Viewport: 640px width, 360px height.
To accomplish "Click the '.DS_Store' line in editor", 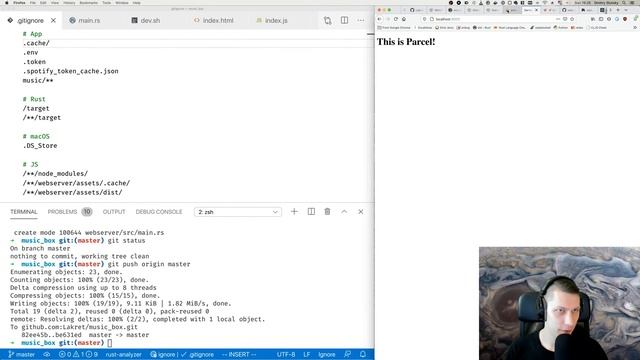I will pos(40,146).
